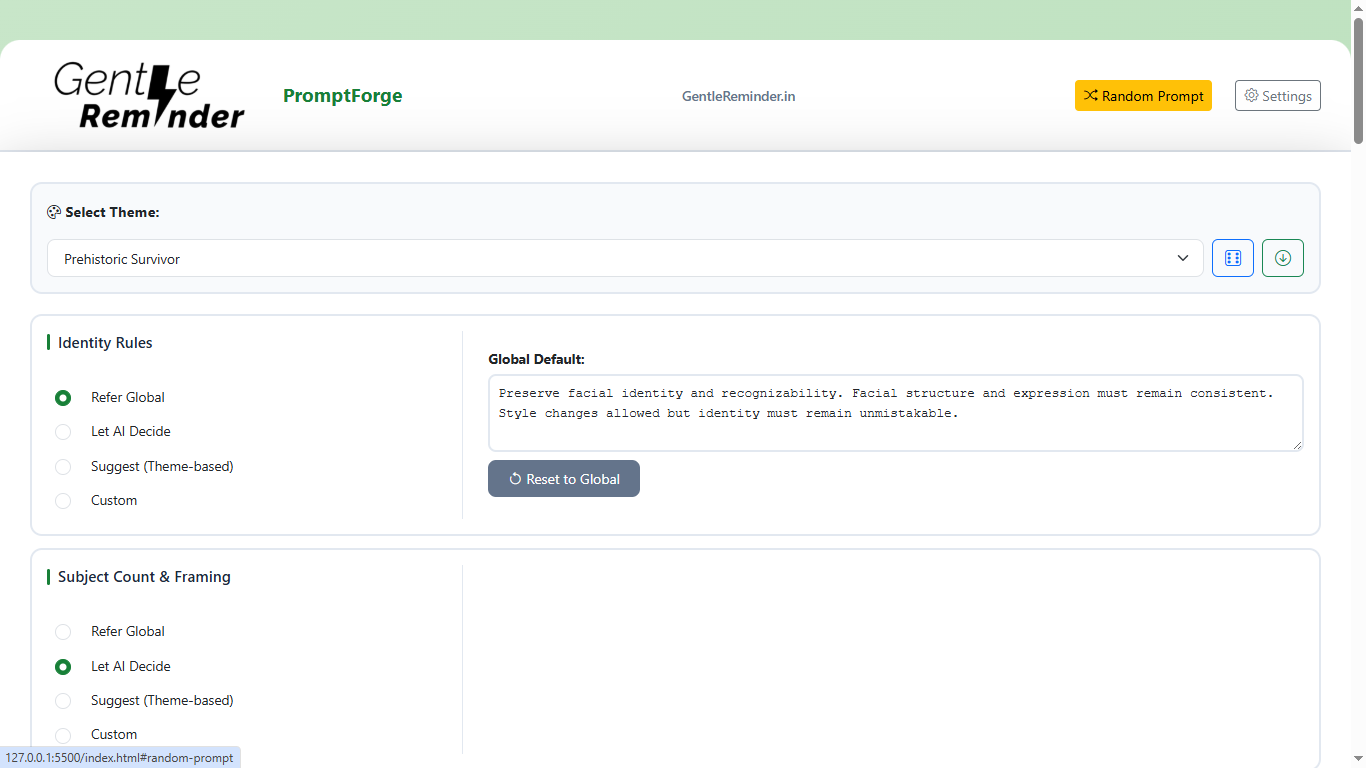Click inside the Global Default text area
The height and width of the screenshot is (768, 1366).
(895, 412)
